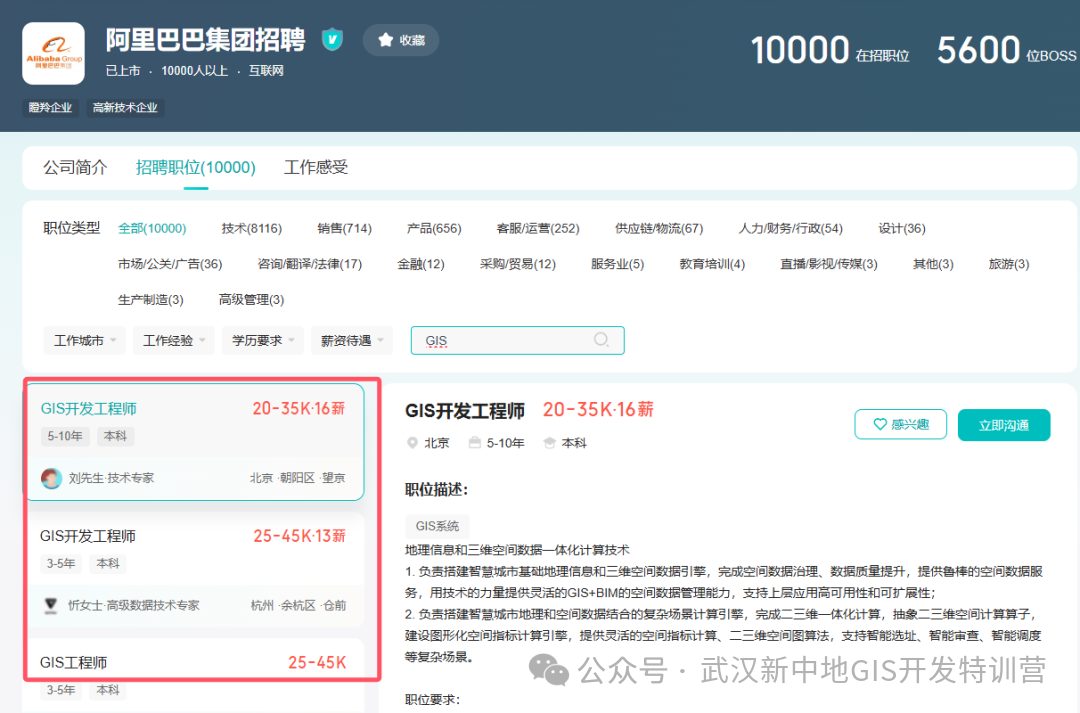Image resolution: width=1080 pixels, height=713 pixels.
Task: Click the 感兴趣 interested button
Action: (x=900, y=424)
